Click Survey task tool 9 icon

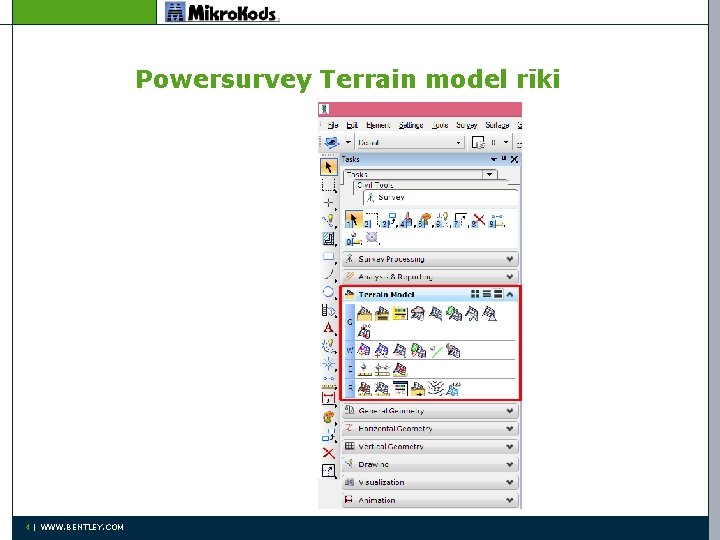(x=496, y=220)
